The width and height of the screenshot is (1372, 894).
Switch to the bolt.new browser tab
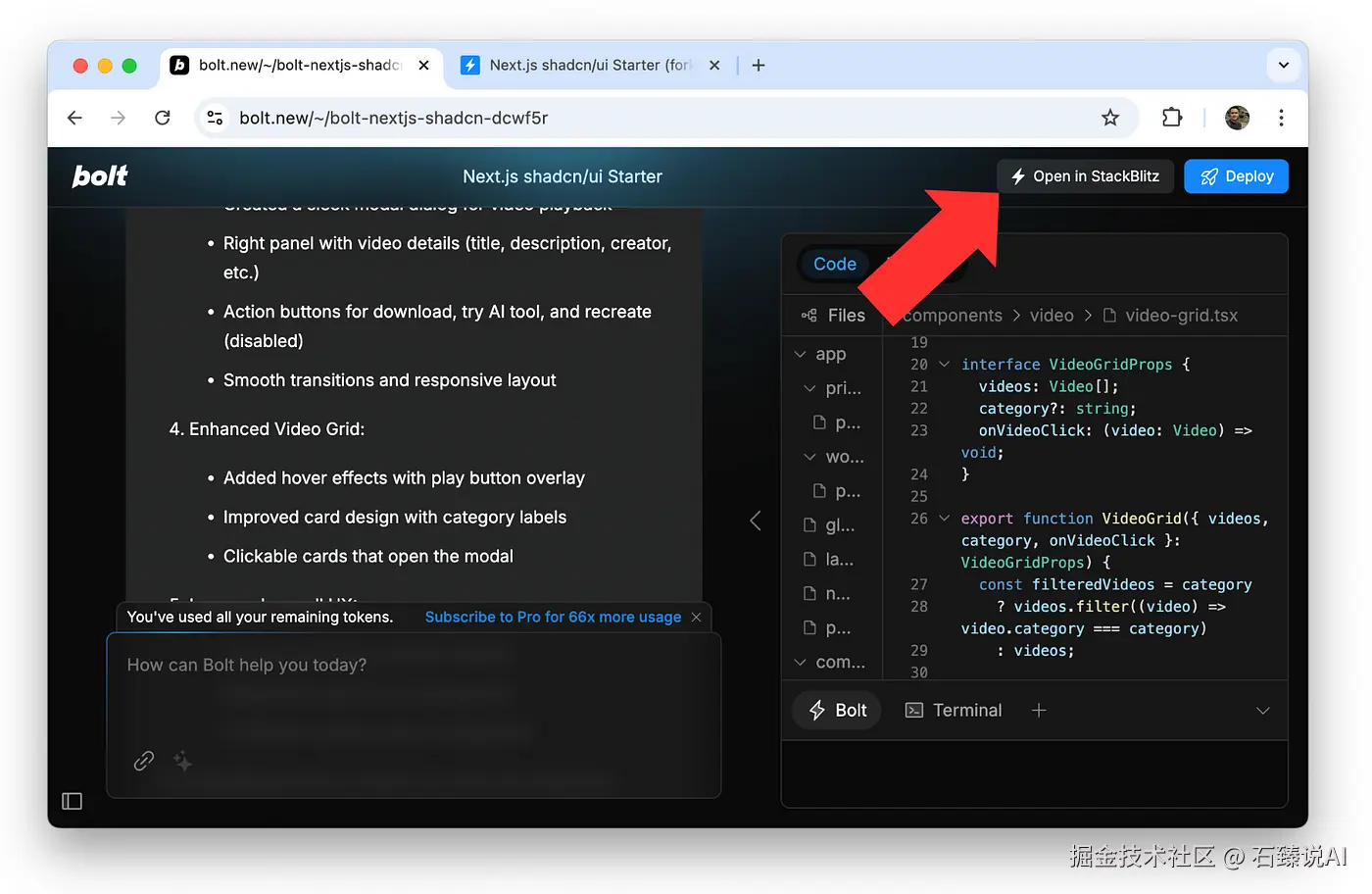pyautogui.click(x=300, y=65)
